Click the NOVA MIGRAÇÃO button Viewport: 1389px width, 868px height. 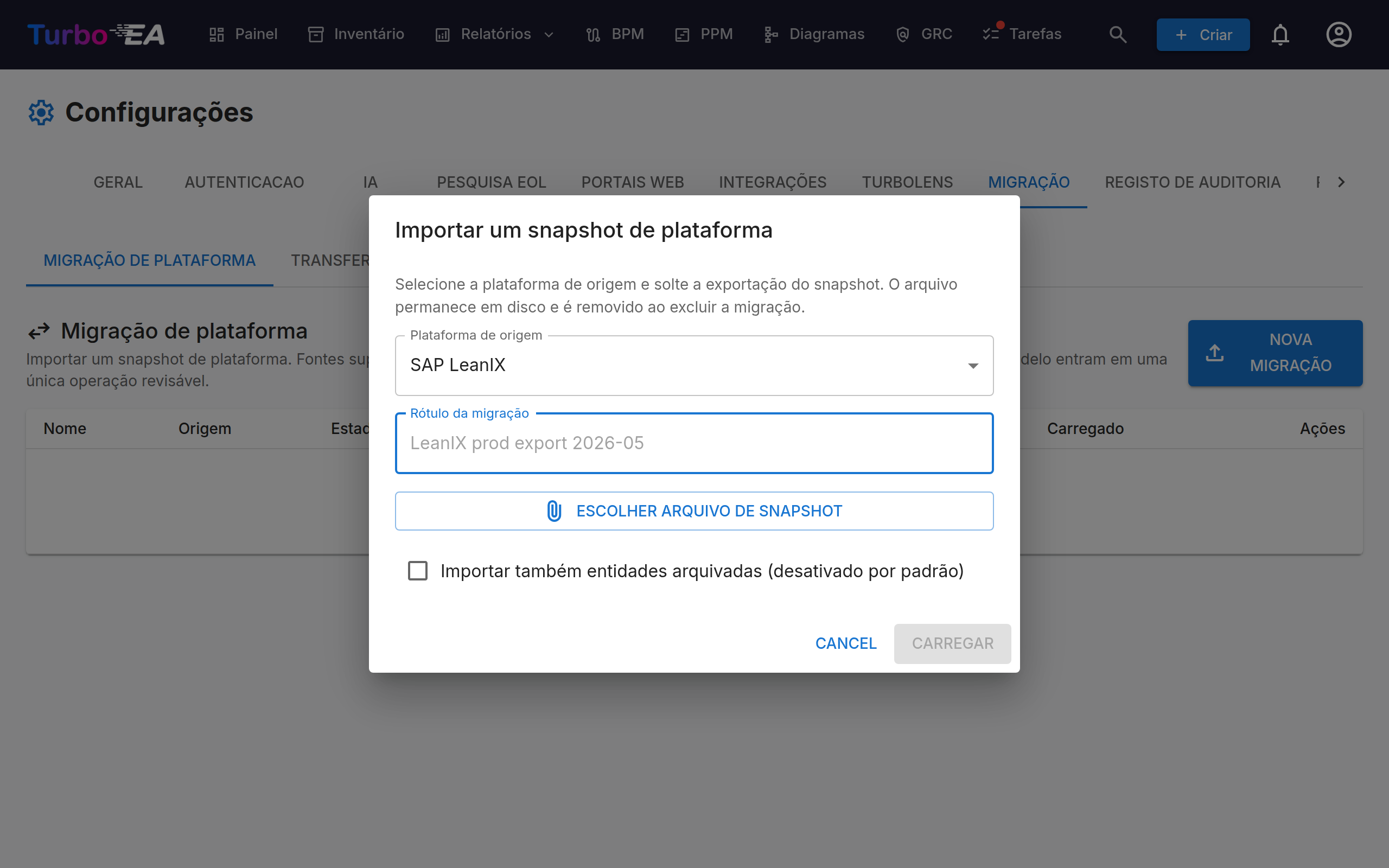tap(1275, 353)
